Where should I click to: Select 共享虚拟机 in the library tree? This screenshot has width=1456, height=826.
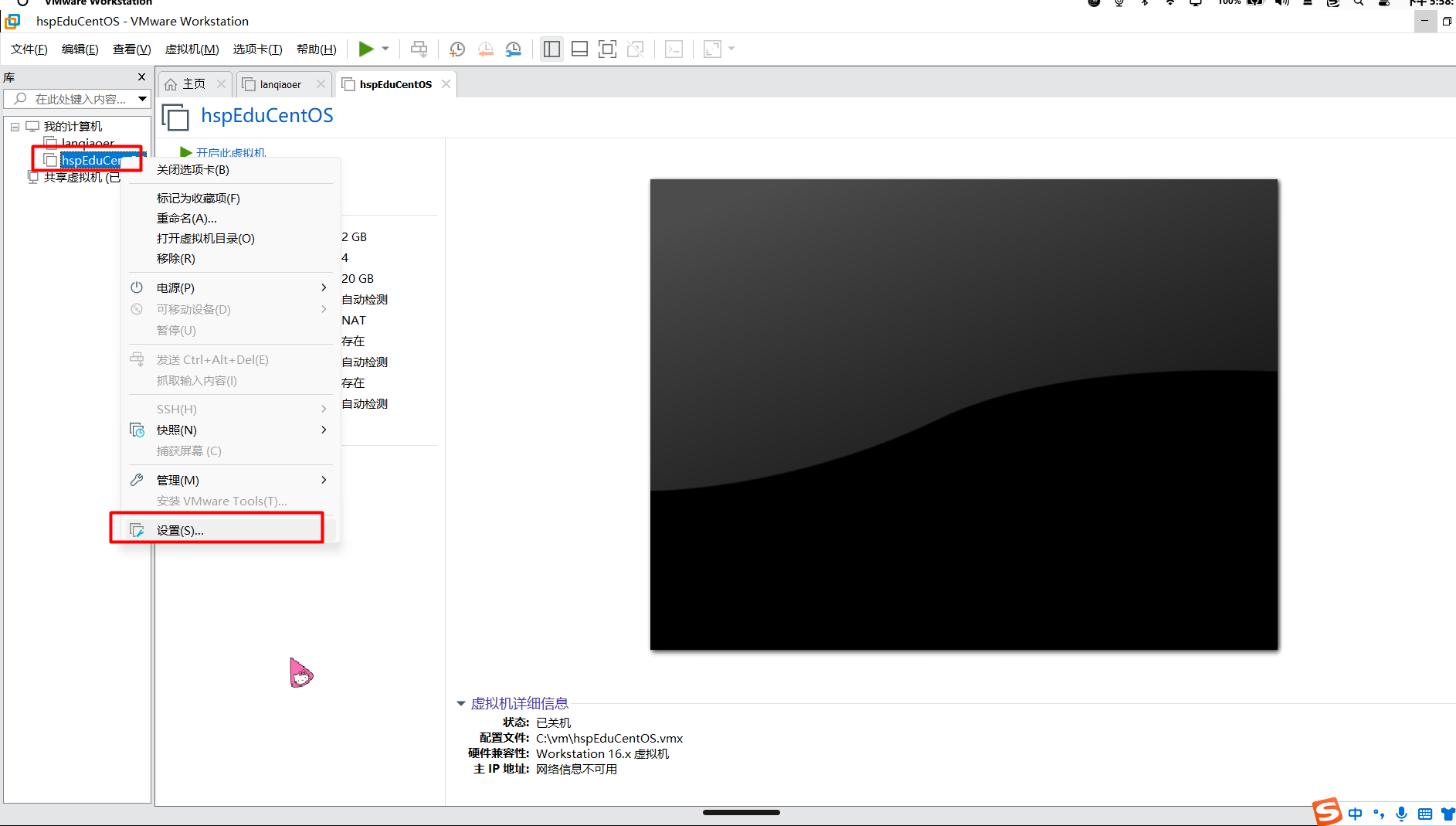(81, 177)
